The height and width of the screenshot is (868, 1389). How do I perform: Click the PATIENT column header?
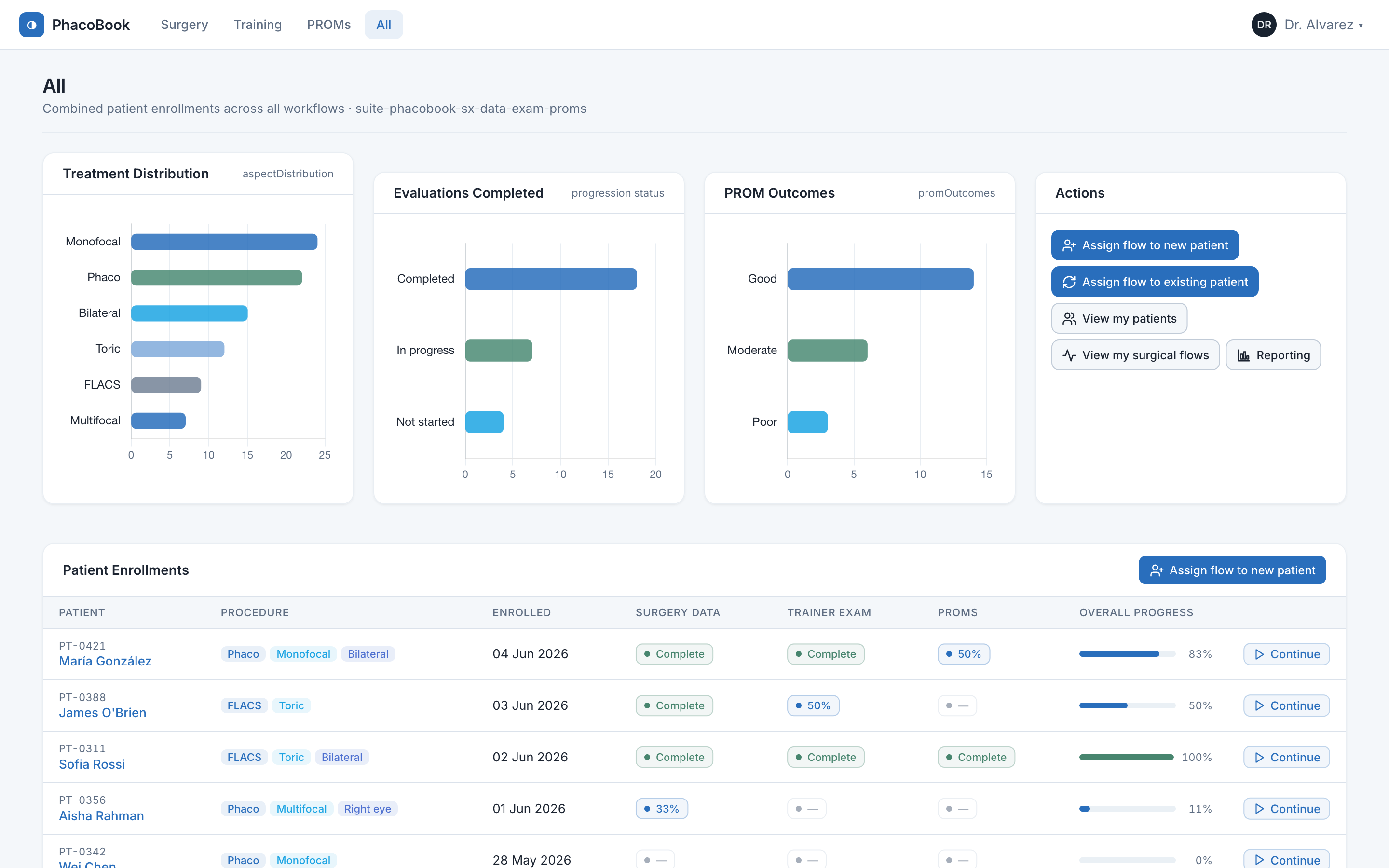[82, 612]
